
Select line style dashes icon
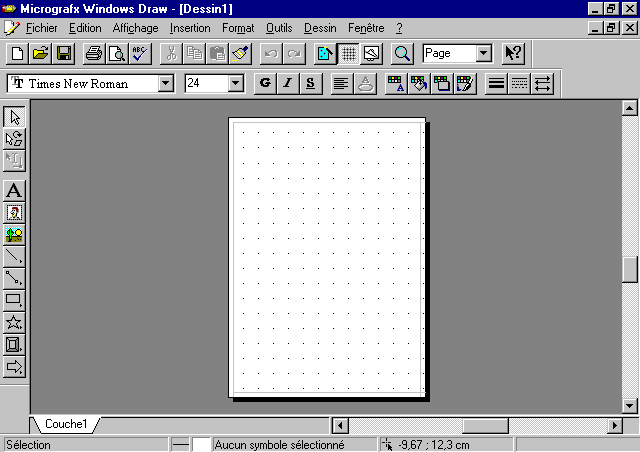pyautogui.click(x=519, y=84)
